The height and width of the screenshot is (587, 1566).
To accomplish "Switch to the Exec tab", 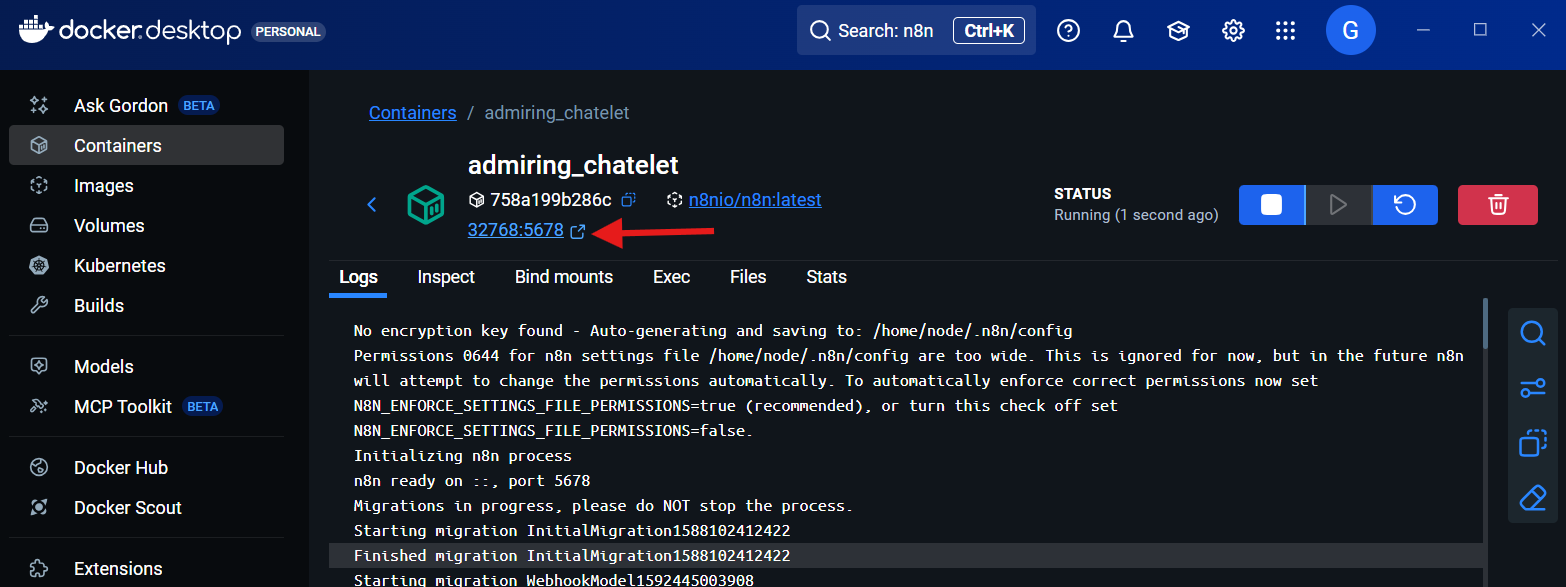I will tap(671, 277).
